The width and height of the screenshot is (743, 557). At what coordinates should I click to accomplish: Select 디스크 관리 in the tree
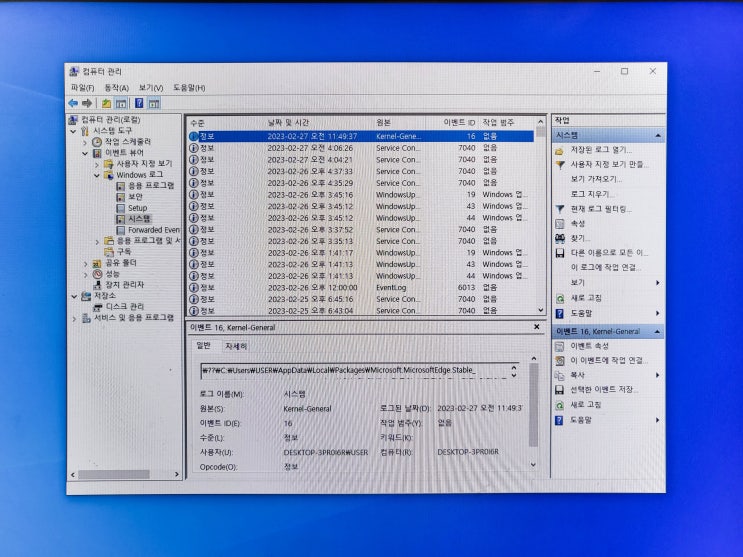pyautogui.click(x=125, y=307)
